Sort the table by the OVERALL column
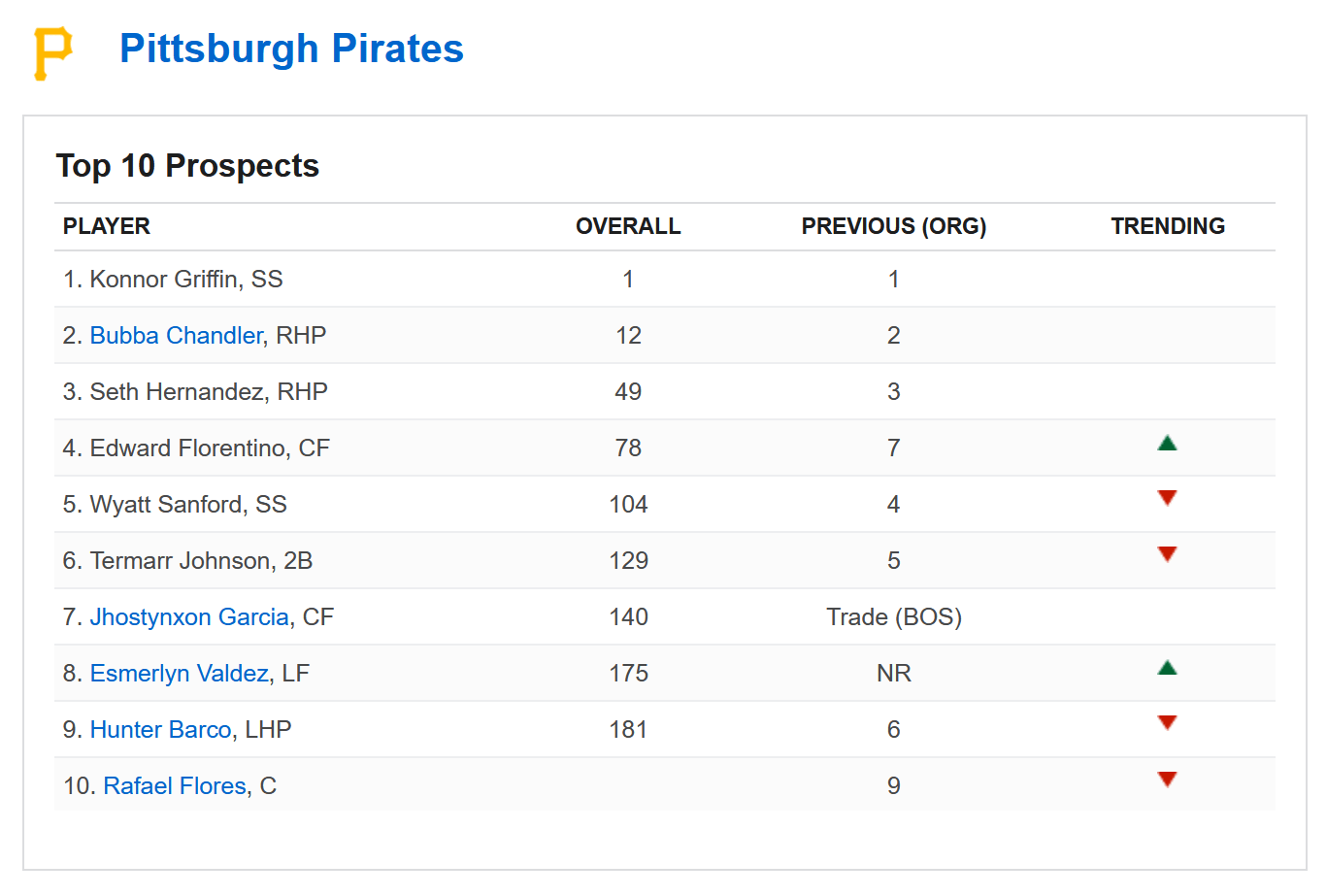1327x896 pixels. pos(627,225)
